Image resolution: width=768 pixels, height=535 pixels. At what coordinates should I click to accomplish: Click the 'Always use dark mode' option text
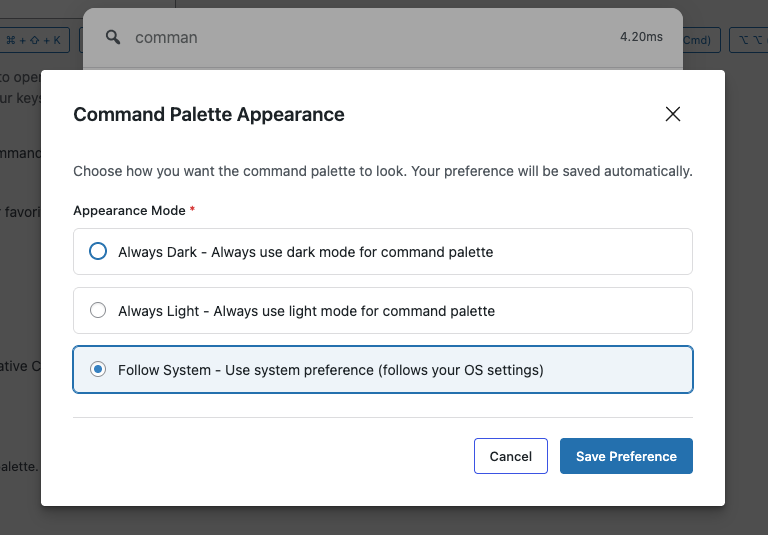[352, 252]
